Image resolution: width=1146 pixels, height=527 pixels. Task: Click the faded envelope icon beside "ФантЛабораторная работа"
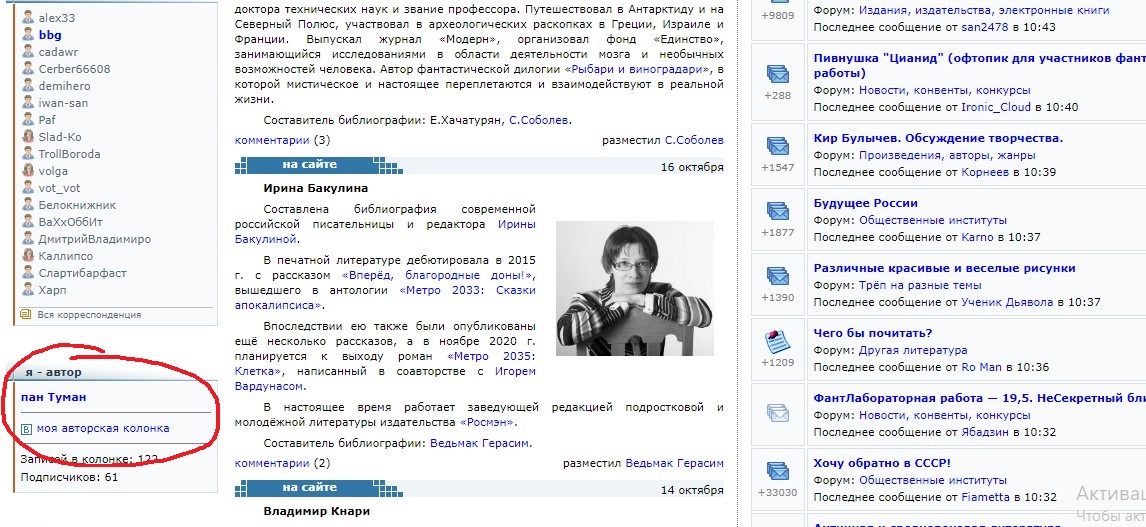777,412
